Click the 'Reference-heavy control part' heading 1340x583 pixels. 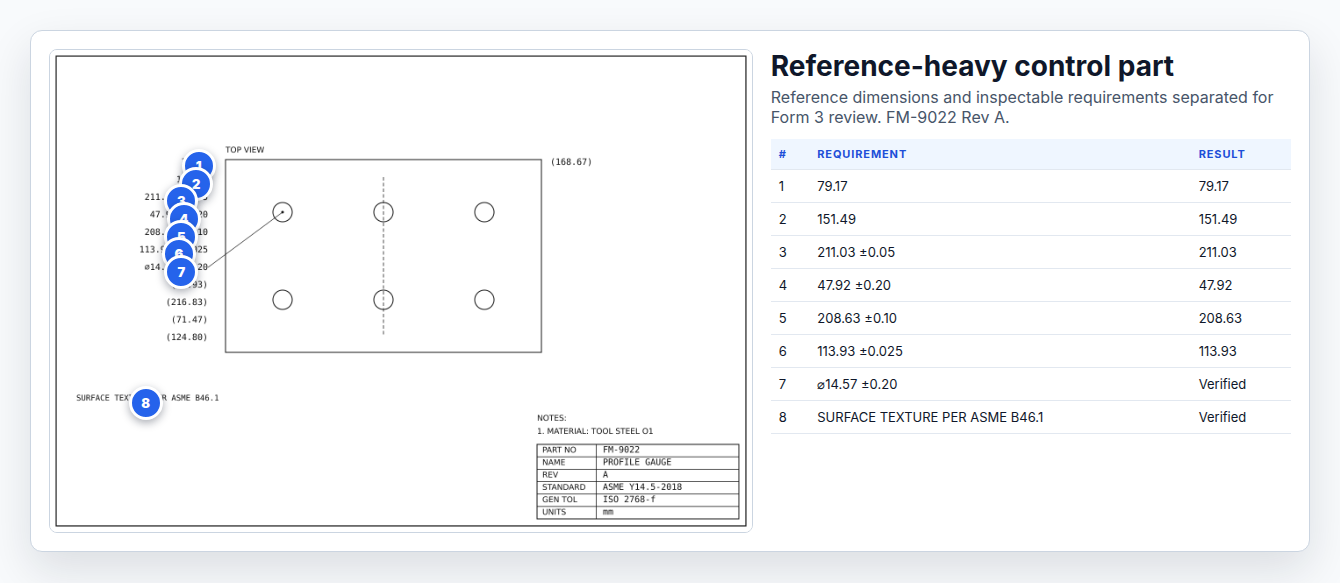[972, 66]
